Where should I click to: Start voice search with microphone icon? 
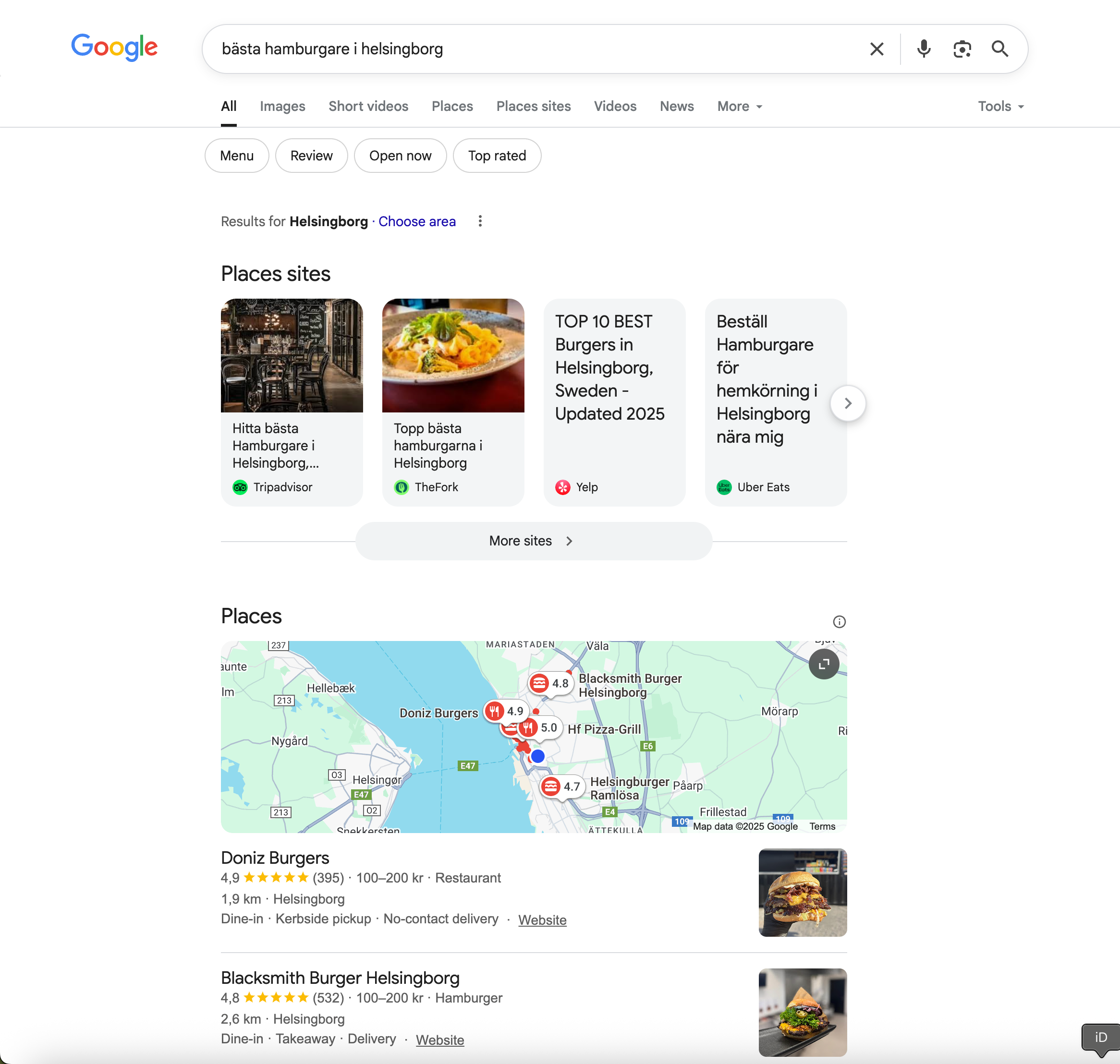(x=924, y=49)
